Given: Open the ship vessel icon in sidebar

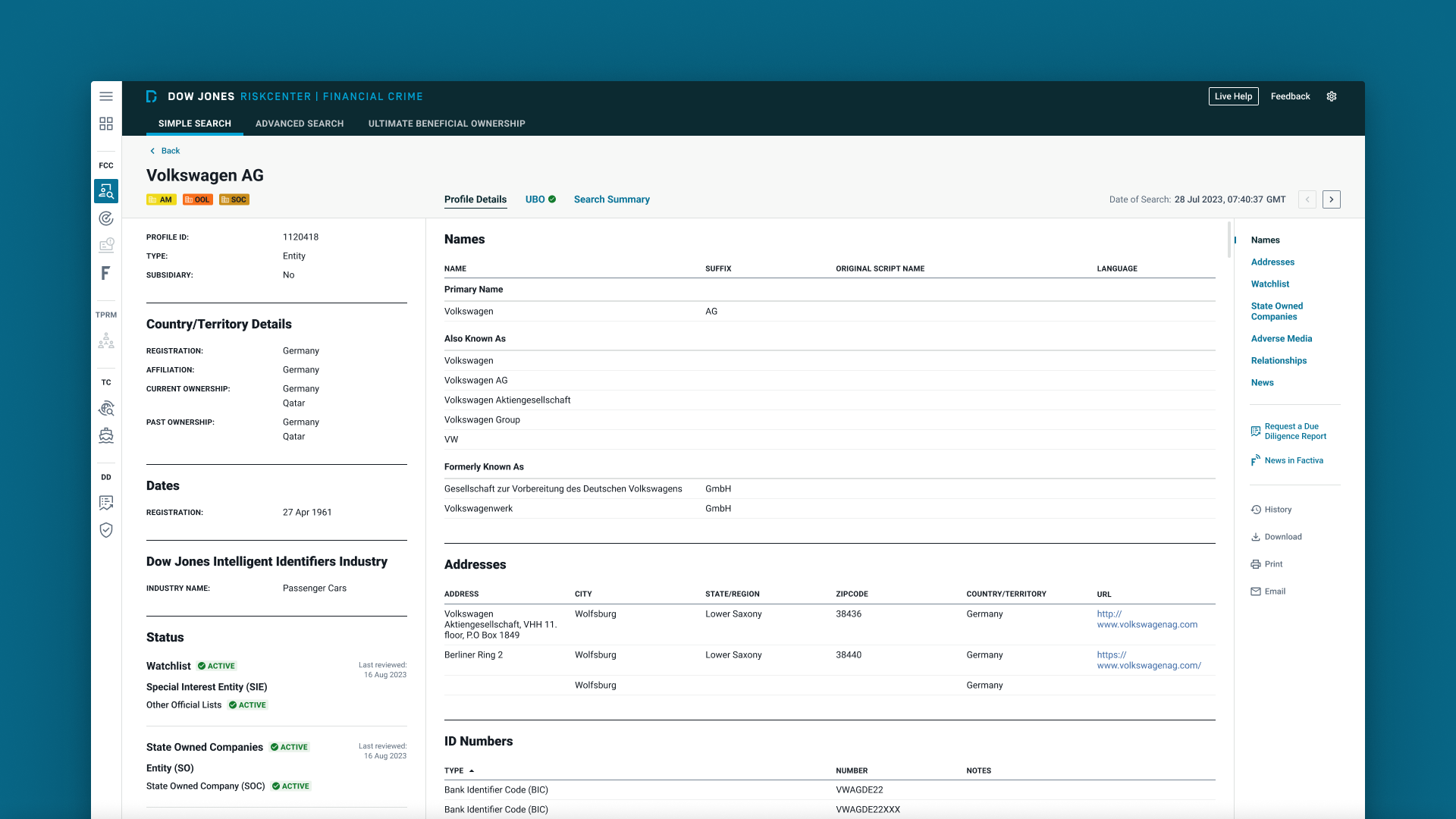Looking at the screenshot, I should (x=106, y=435).
